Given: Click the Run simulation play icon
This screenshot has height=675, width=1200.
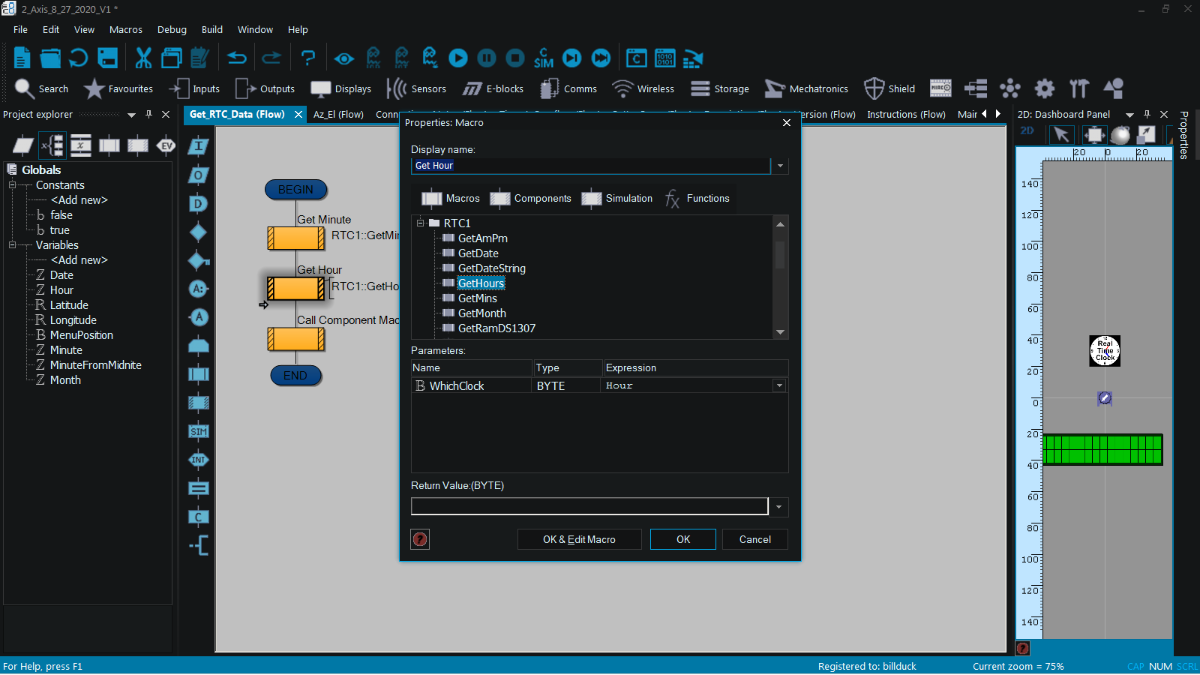Looking at the screenshot, I should coord(458,58).
